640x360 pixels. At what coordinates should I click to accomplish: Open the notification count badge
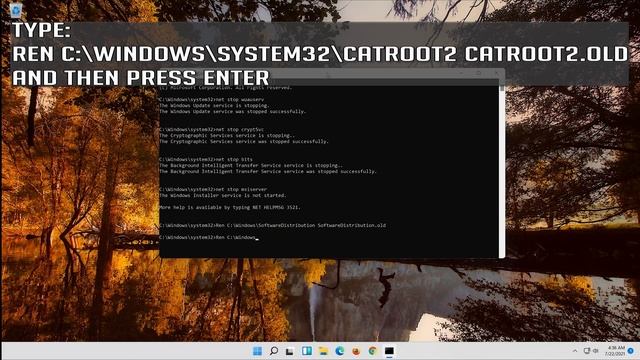pyautogui.click(x=631, y=351)
